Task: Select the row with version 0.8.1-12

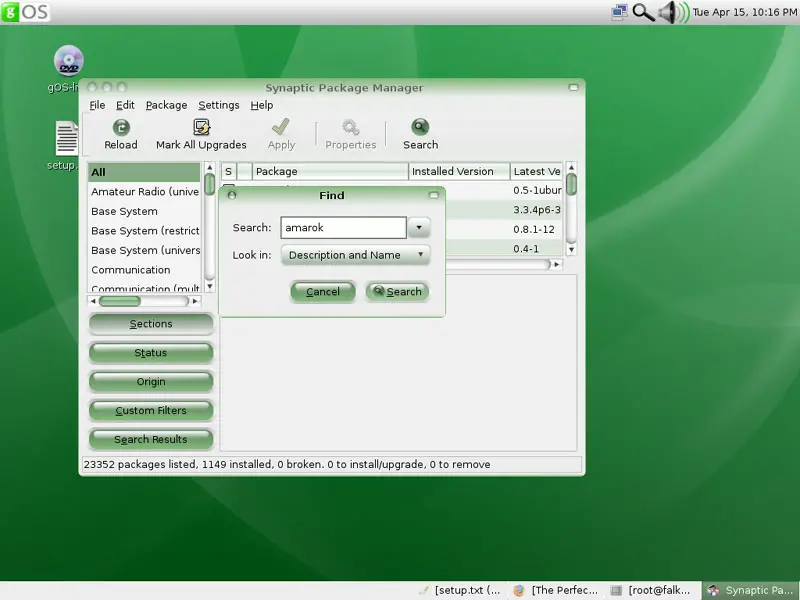Action: [x=504, y=230]
